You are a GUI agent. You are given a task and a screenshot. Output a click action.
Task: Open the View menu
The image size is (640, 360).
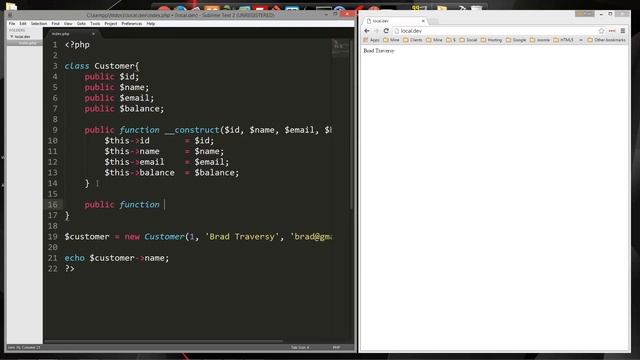pos(68,24)
